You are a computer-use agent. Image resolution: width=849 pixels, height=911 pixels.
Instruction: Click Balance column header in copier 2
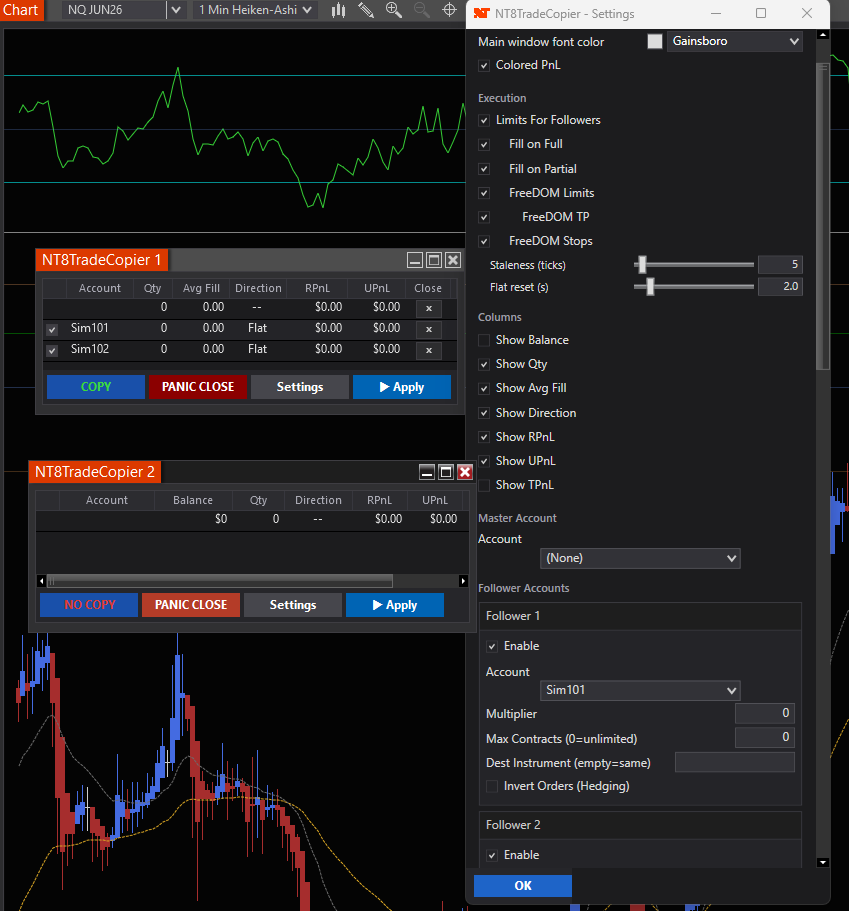tap(193, 500)
